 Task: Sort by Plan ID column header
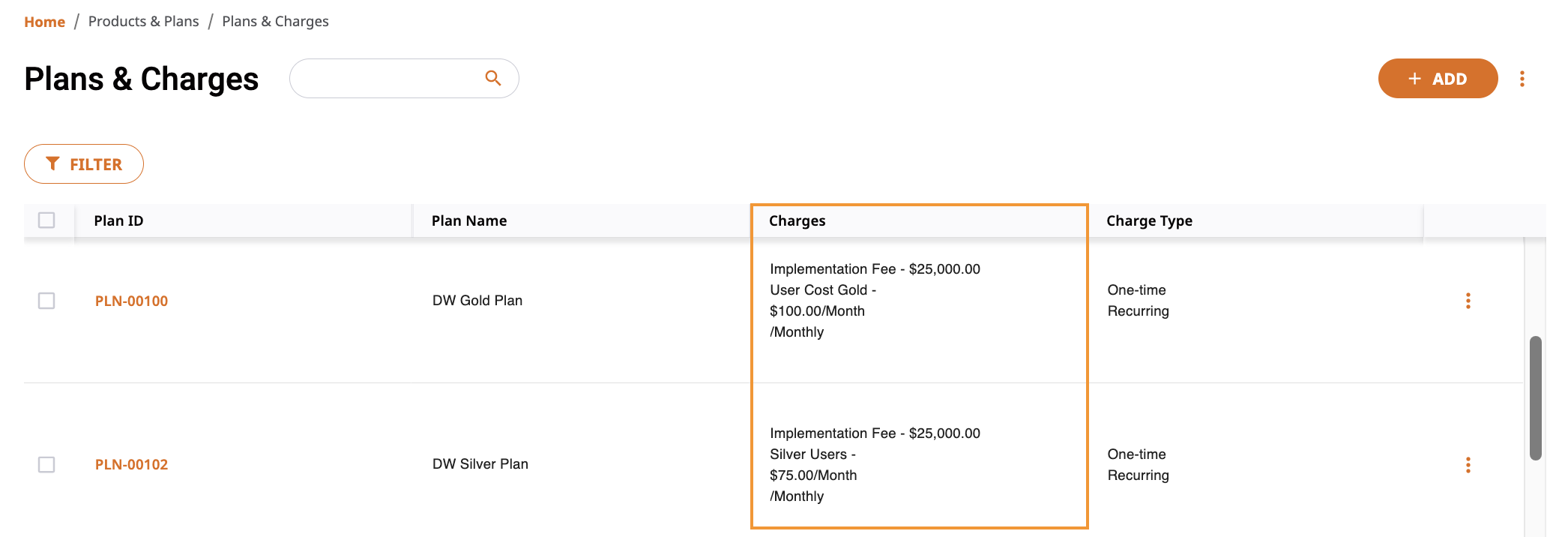click(118, 220)
